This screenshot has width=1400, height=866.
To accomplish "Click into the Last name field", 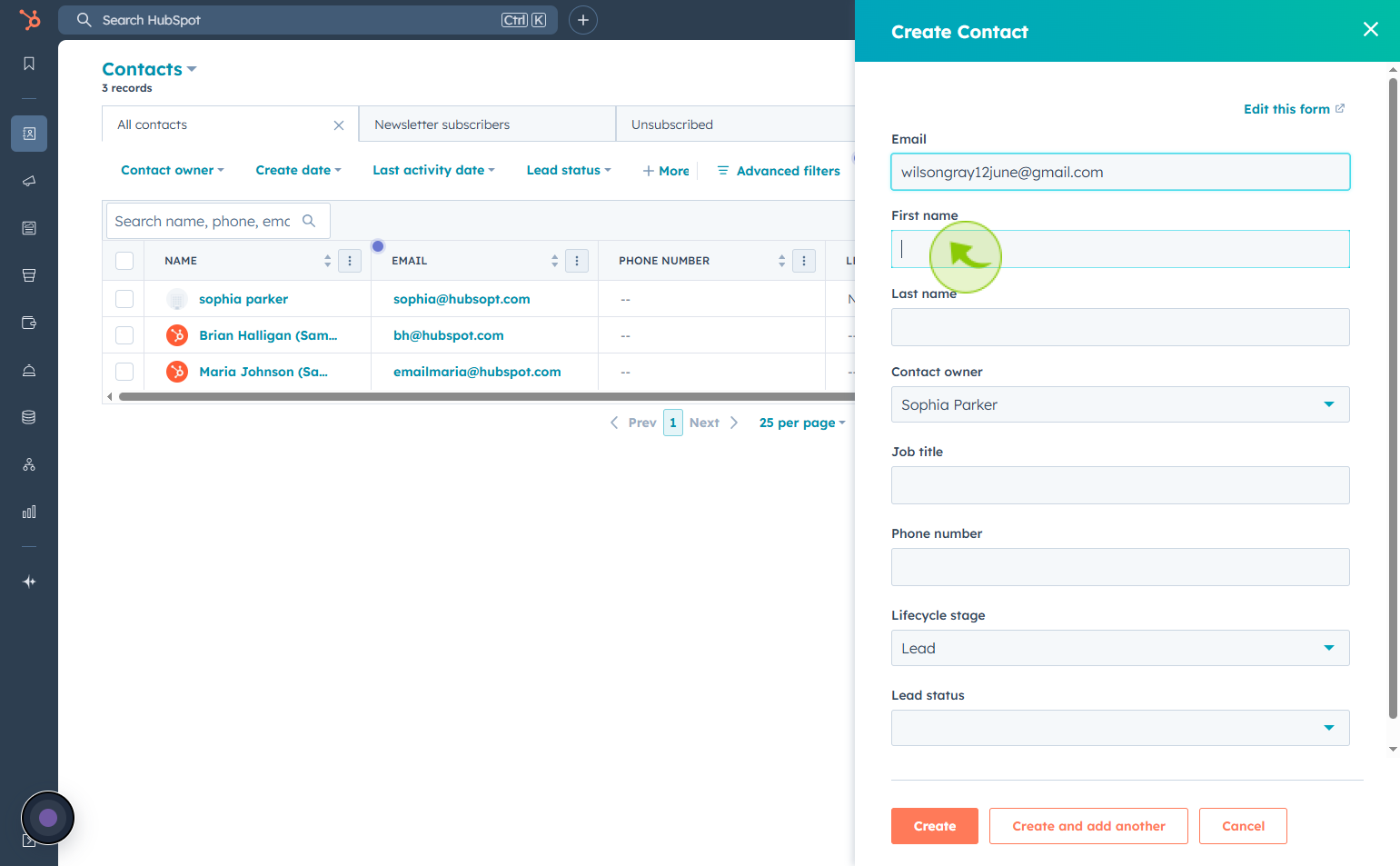I will pyautogui.click(x=1120, y=327).
